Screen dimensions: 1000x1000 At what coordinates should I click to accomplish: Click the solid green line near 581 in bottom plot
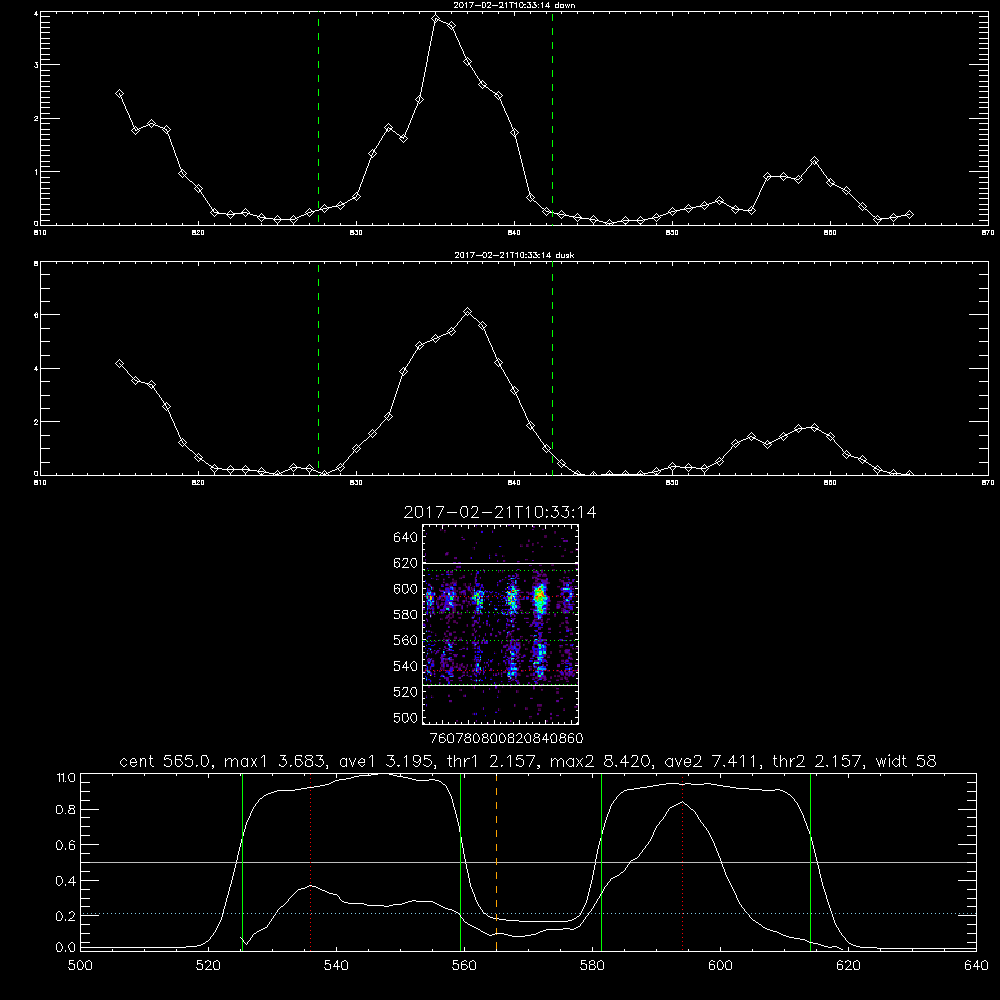[601, 861]
